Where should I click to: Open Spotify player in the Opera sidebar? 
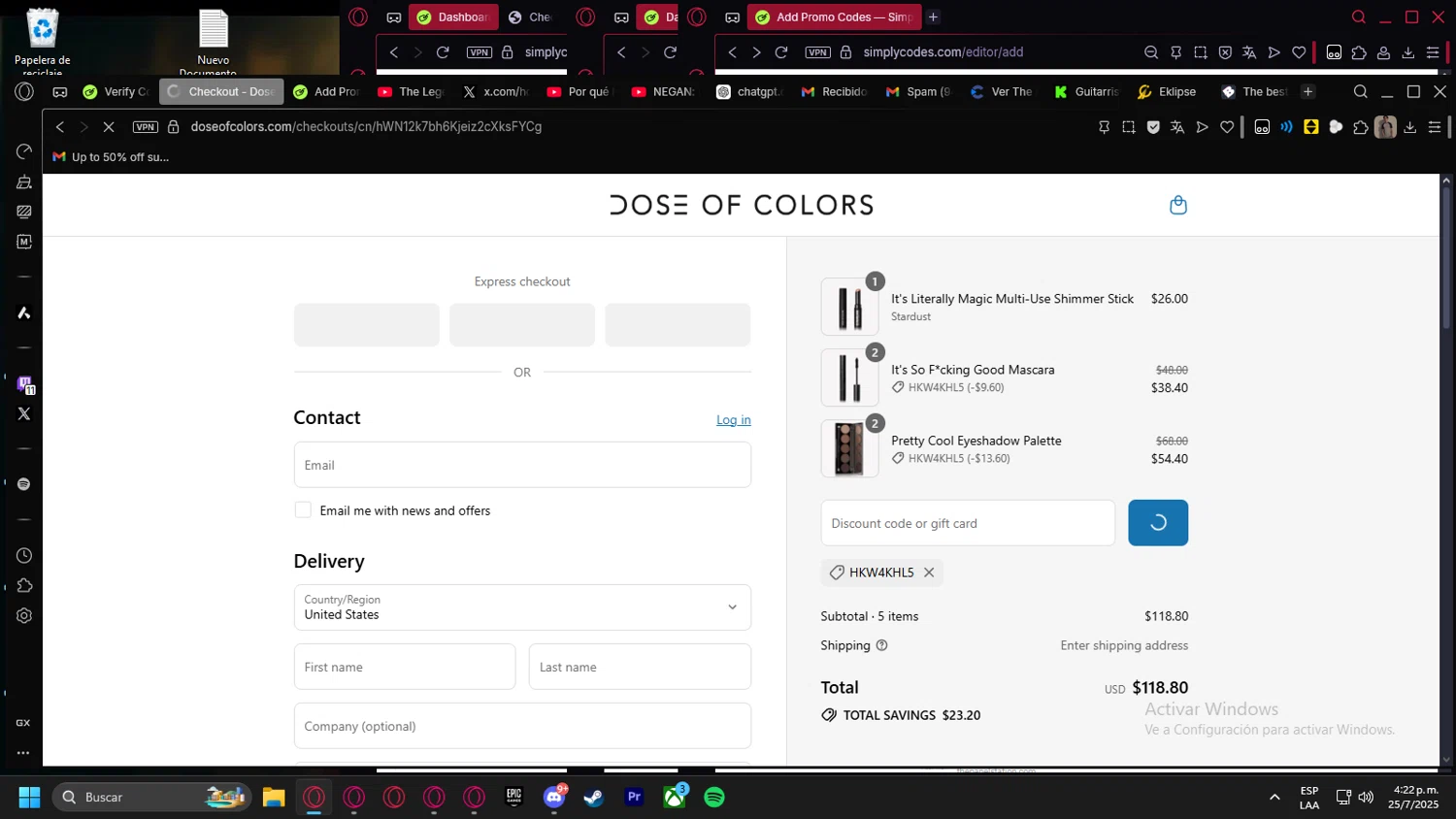[x=24, y=484]
